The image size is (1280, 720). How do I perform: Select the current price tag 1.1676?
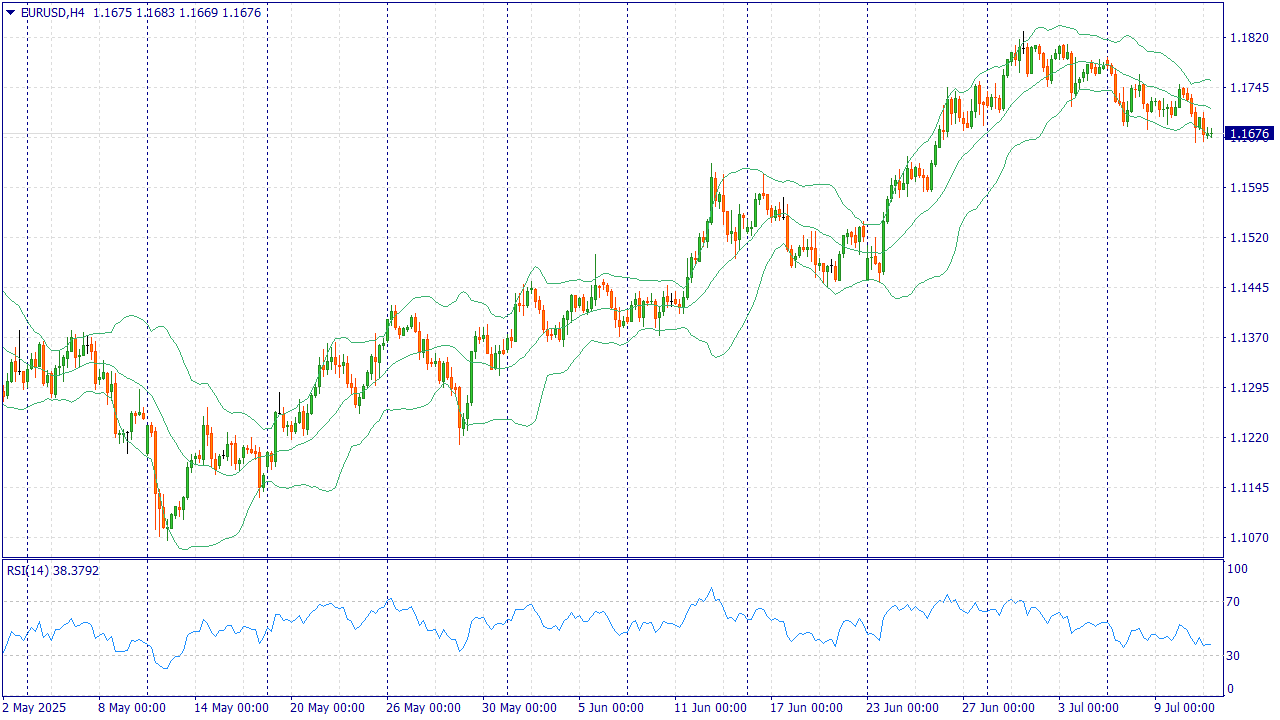[x=1249, y=133]
